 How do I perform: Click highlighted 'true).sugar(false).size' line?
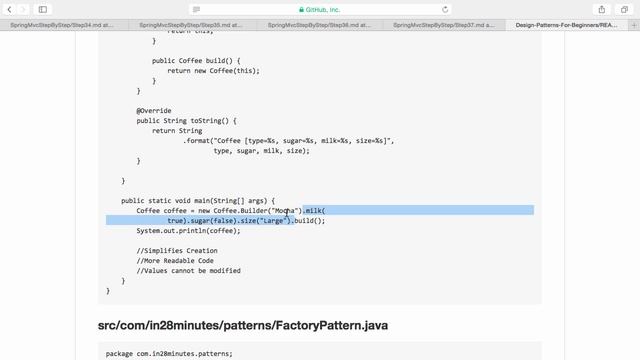tap(246, 221)
